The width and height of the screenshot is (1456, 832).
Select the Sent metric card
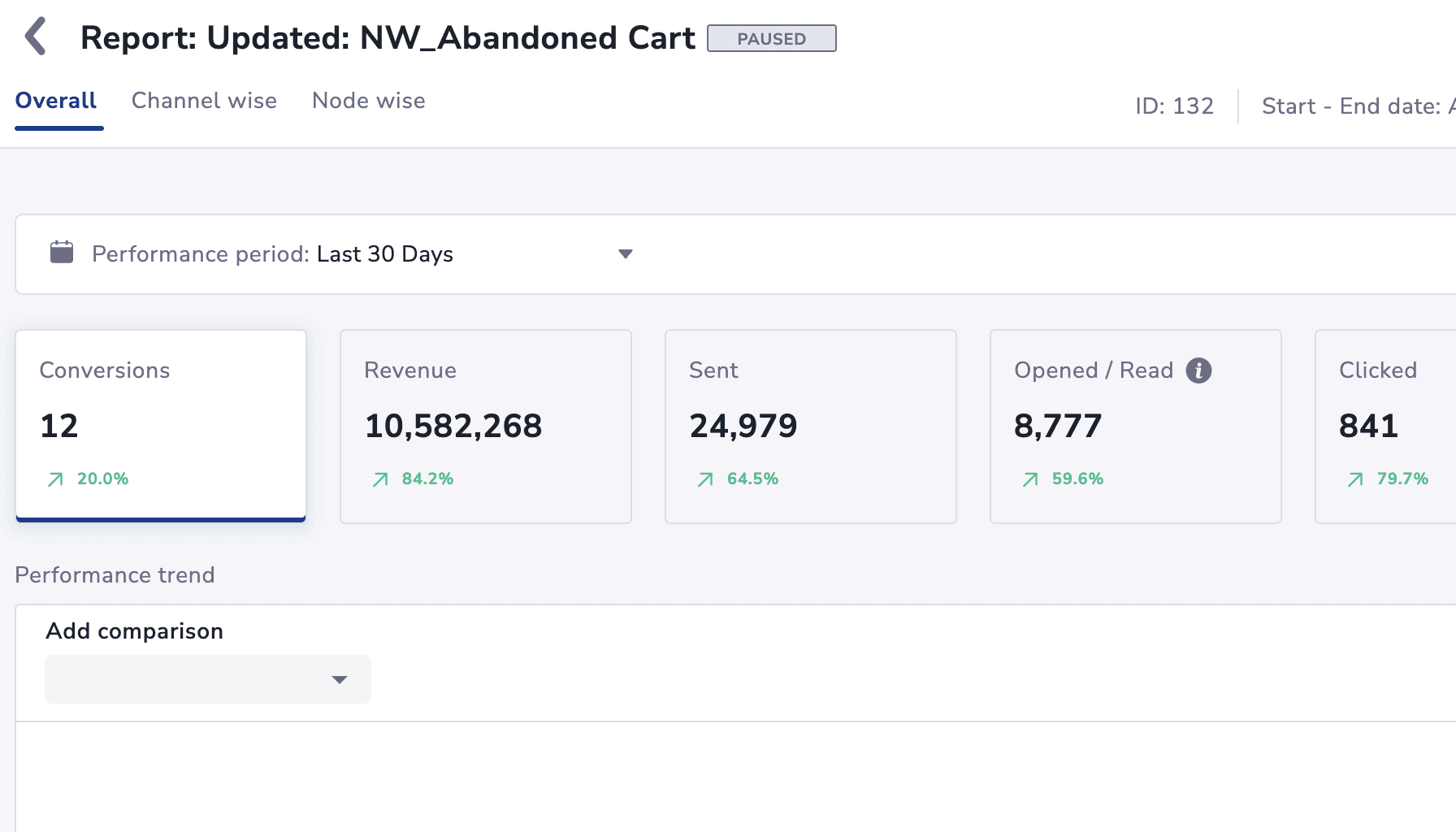(x=811, y=426)
